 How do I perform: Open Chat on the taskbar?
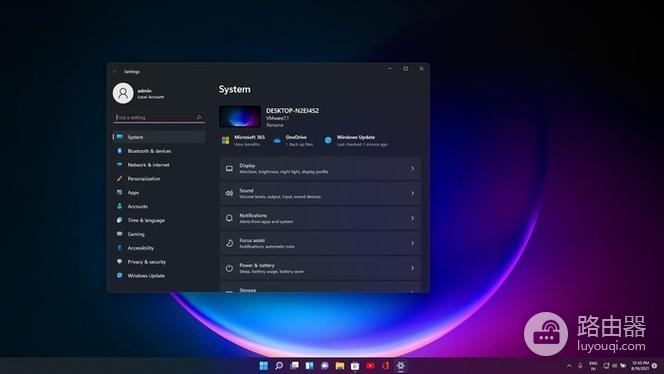tap(325, 366)
